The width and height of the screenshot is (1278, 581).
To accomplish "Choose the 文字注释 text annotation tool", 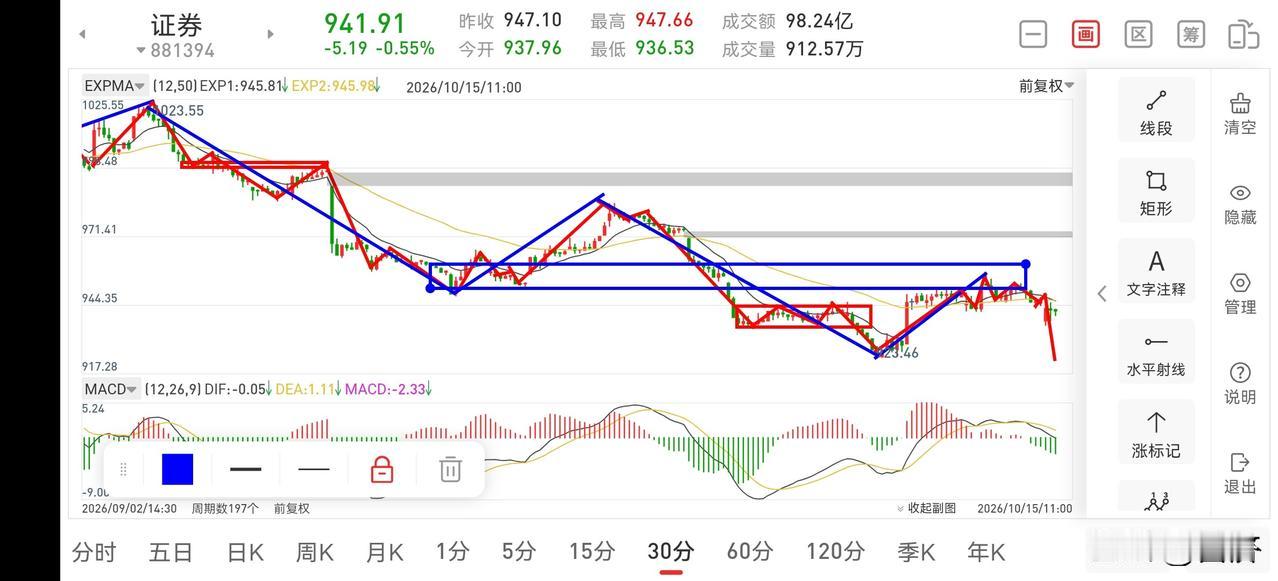I will (x=1156, y=273).
